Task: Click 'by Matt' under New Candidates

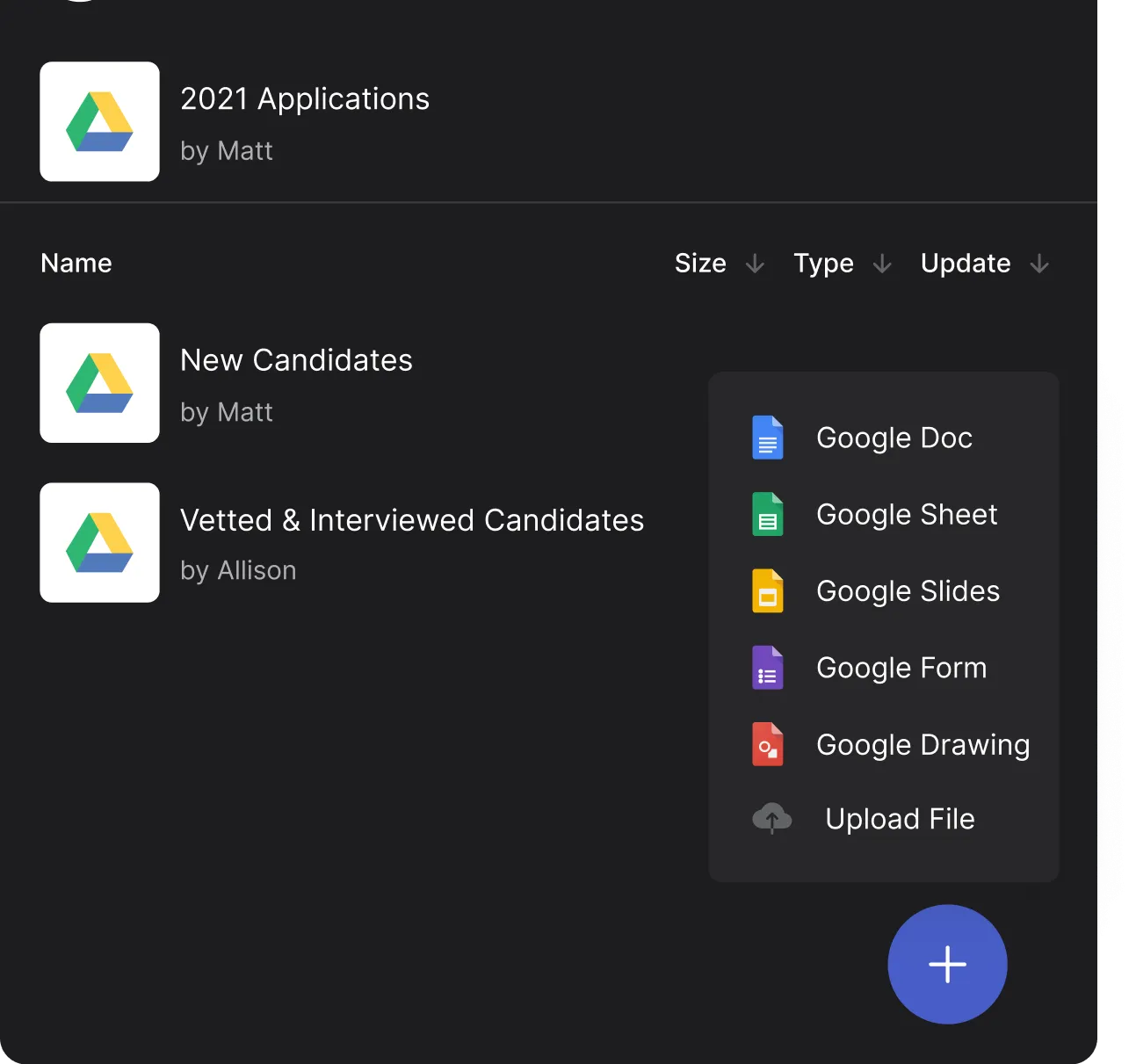Action: pos(227,413)
